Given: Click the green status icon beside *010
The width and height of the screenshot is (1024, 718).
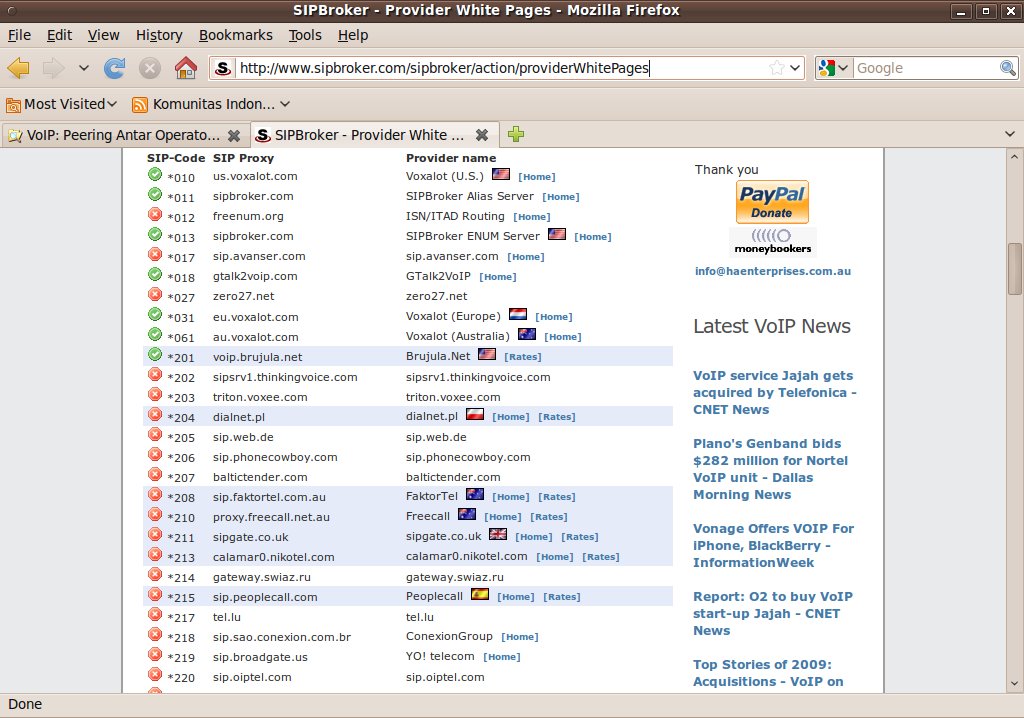Looking at the screenshot, I should tap(155, 175).
